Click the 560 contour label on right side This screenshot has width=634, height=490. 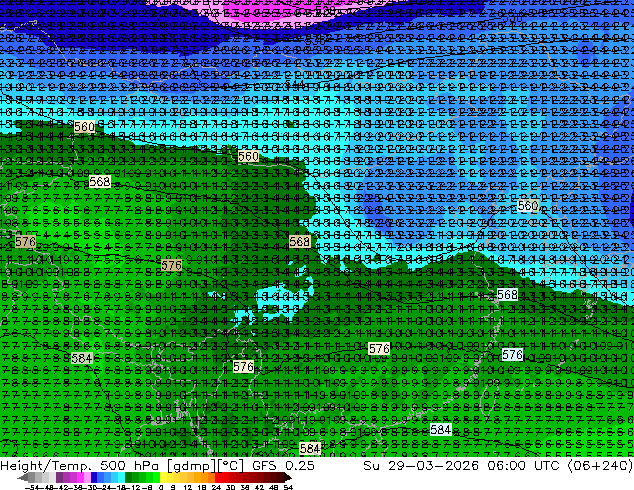(x=528, y=206)
